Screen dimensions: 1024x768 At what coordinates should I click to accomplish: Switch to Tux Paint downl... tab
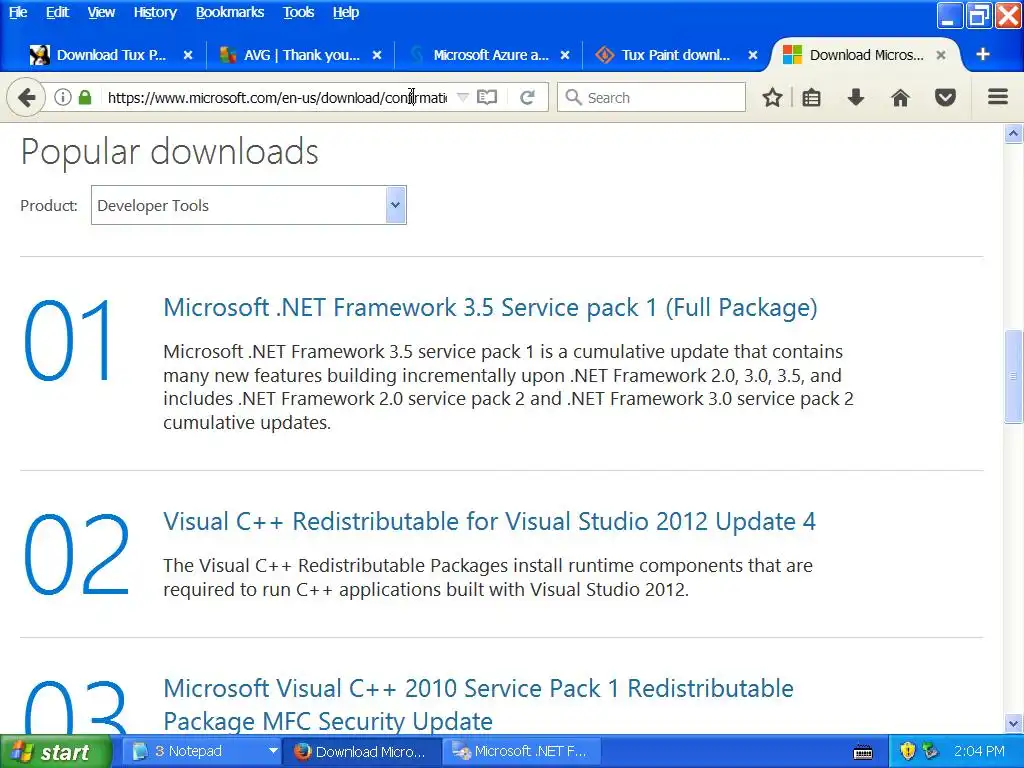[x=675, y=55]
